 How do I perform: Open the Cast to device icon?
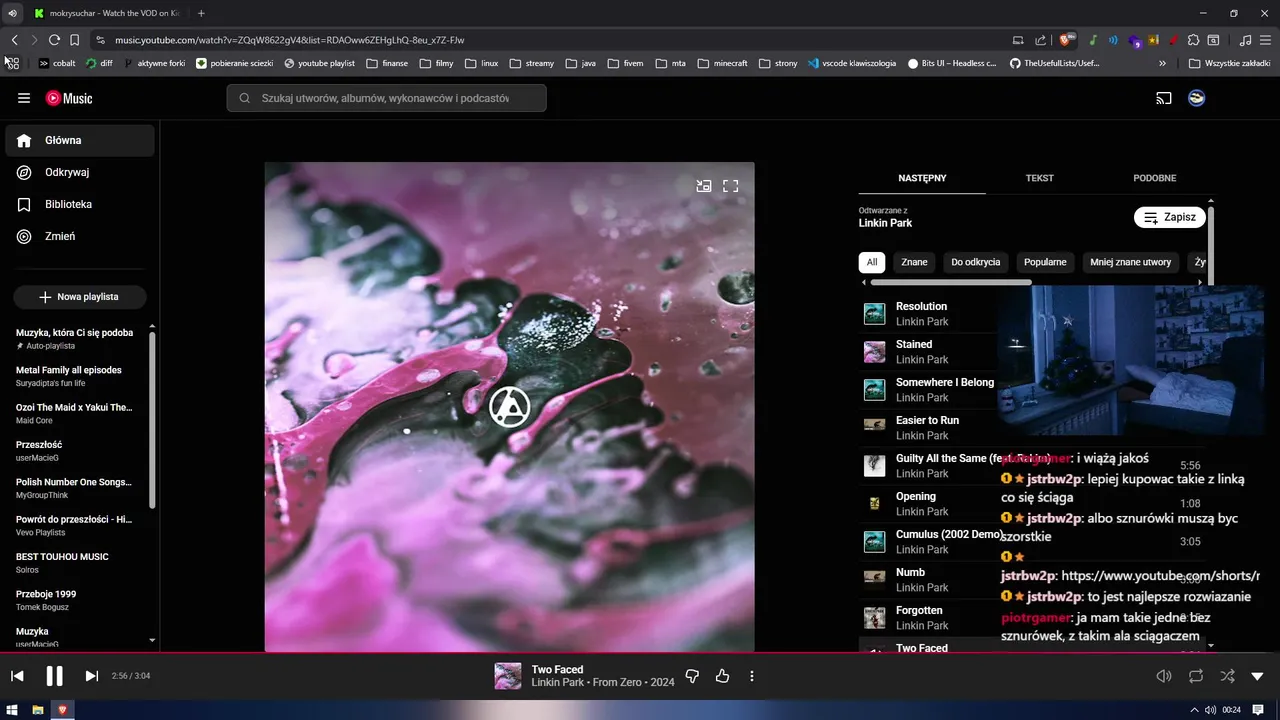click(x=1164, y=98)
